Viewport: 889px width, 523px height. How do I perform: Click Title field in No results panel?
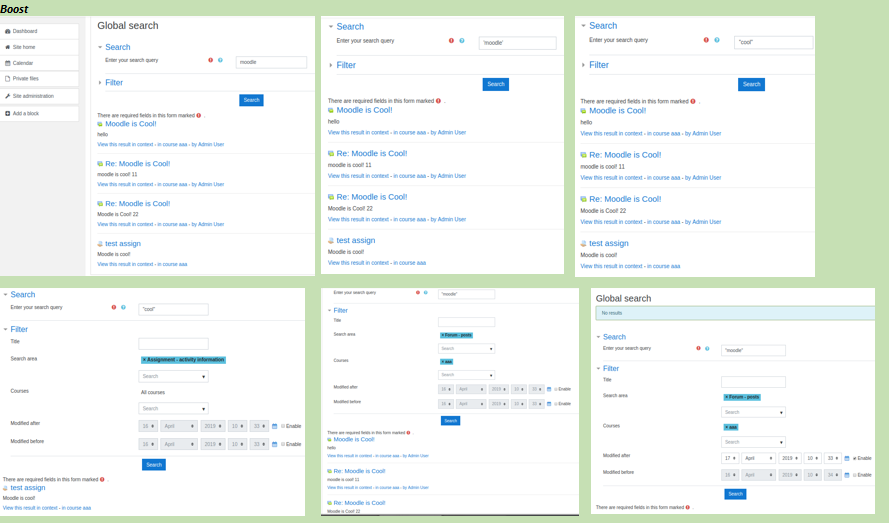753,382
